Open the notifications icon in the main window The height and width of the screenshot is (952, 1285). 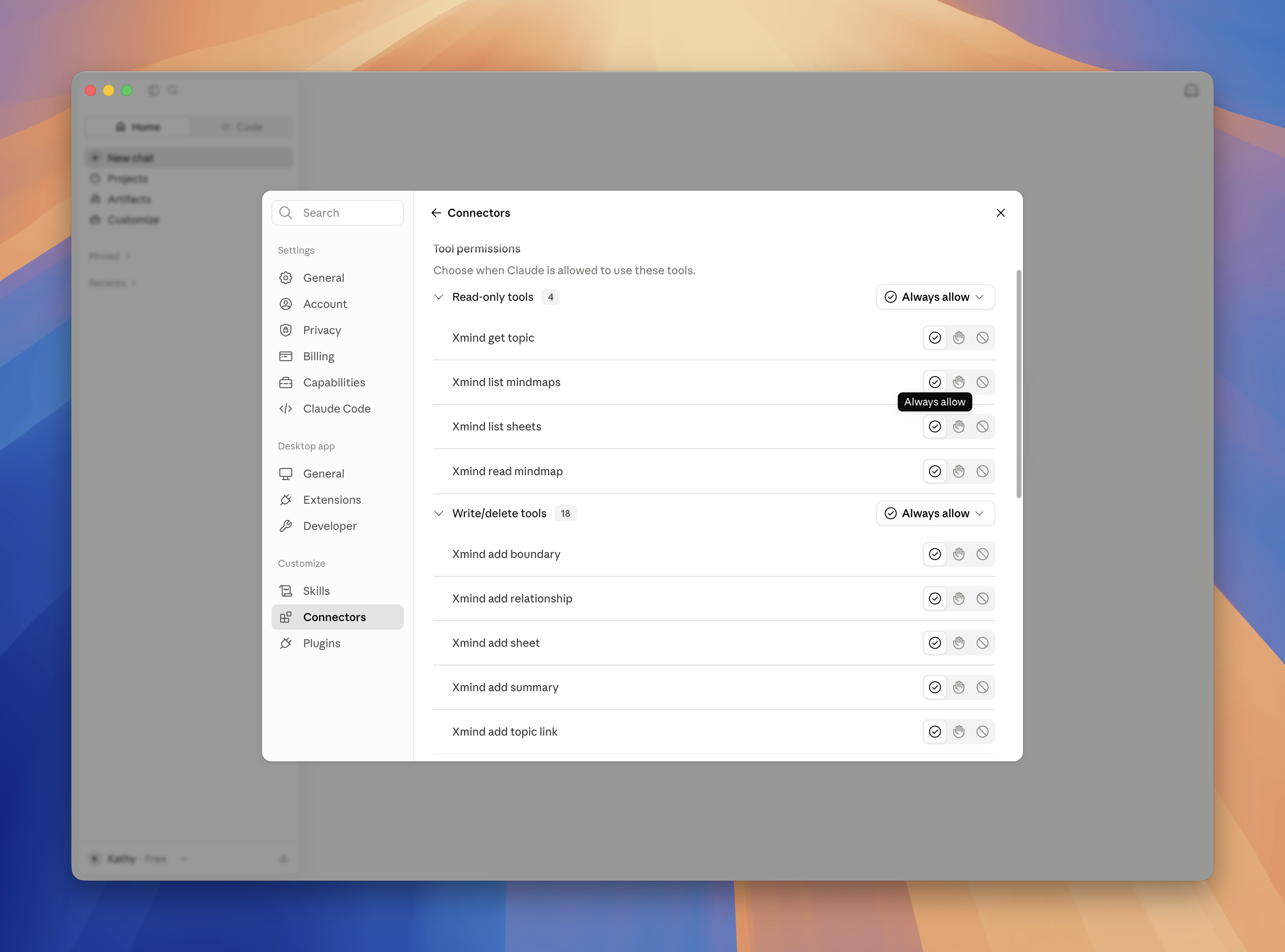1191,90
